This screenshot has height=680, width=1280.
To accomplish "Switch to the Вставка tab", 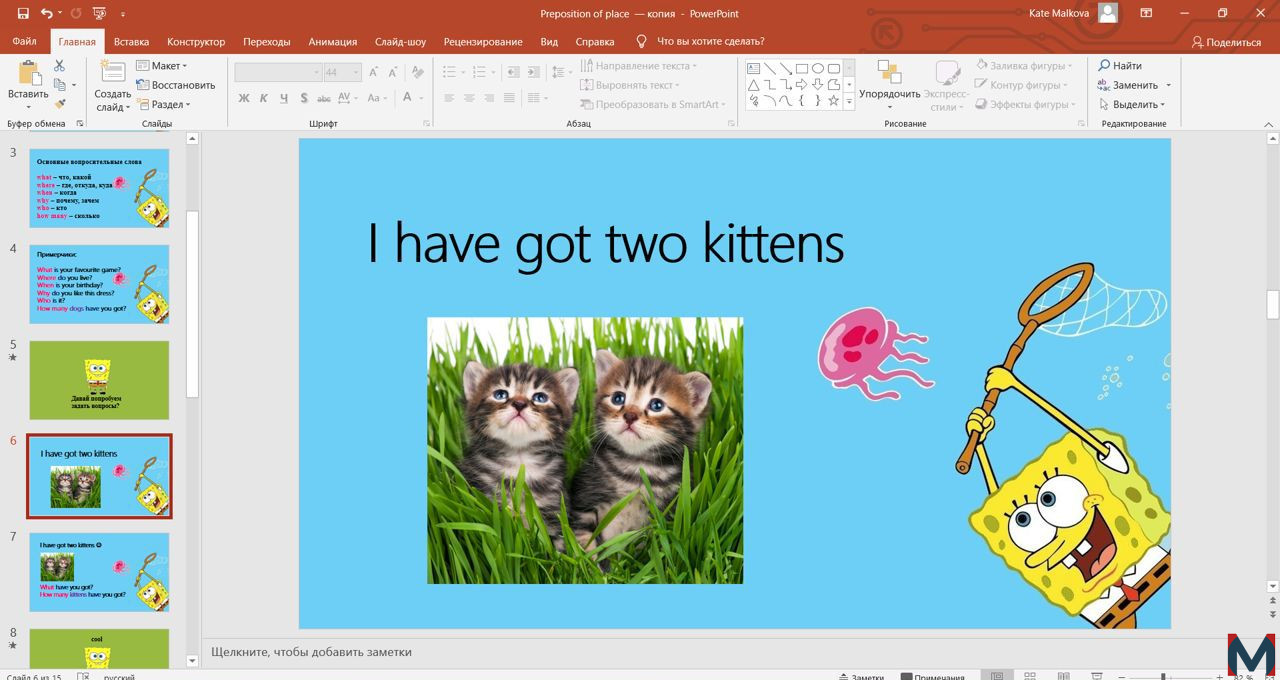I will pyautogui.click(x=131, y=42).
